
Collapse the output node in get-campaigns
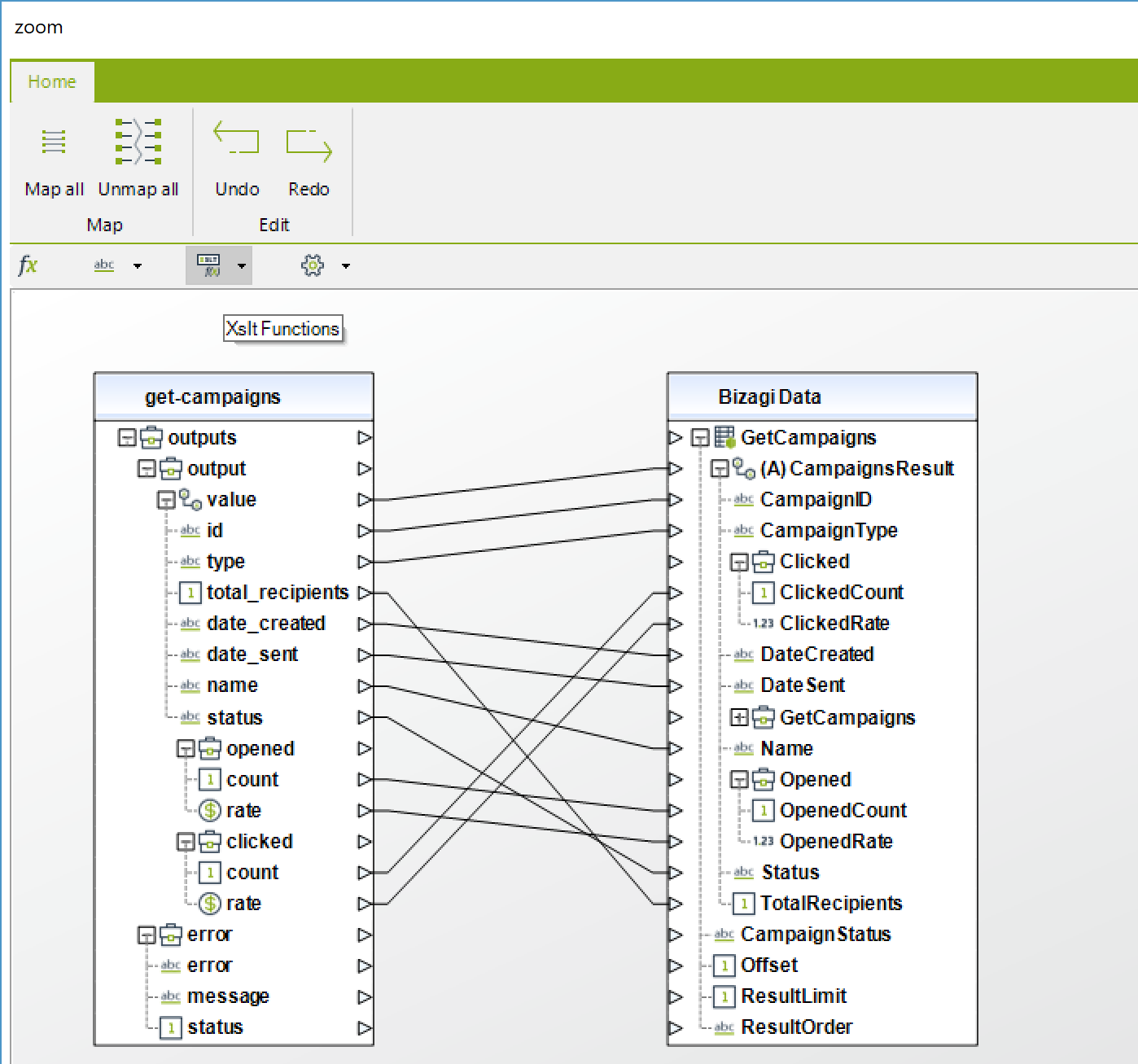click(x=146, y=469)
